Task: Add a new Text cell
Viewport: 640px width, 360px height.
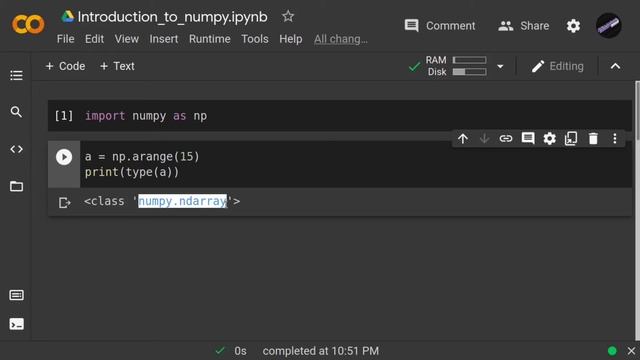Action: coord(117,66)
